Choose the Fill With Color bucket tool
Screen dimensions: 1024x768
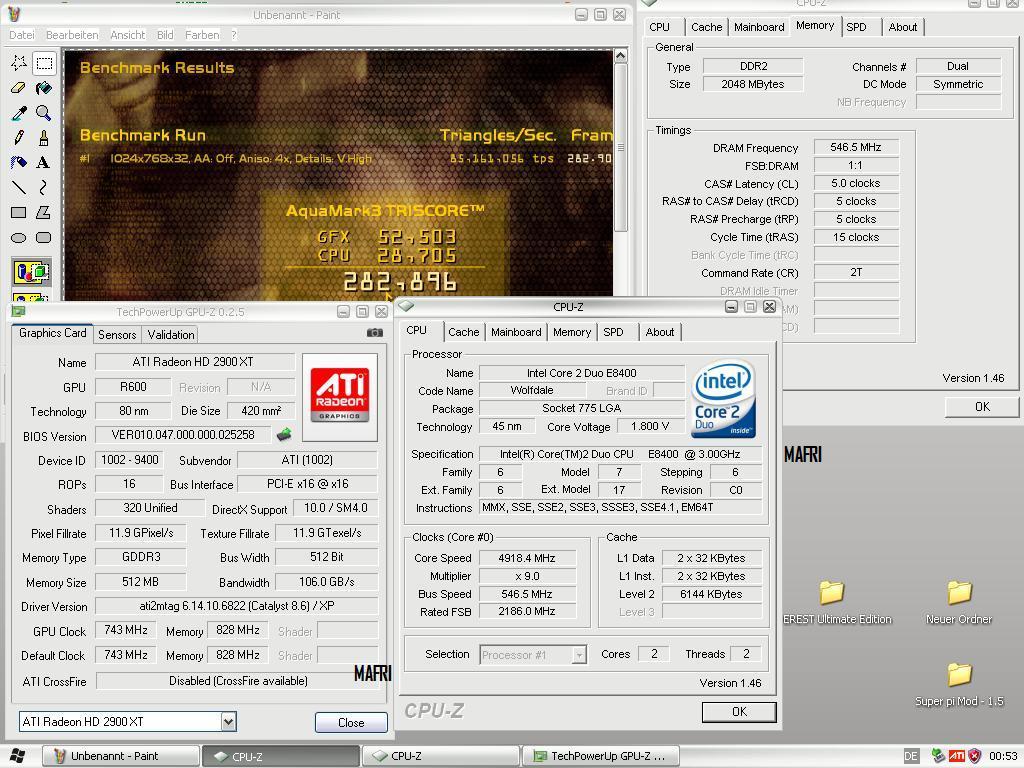pyautogui.click(x=44, y=88)
